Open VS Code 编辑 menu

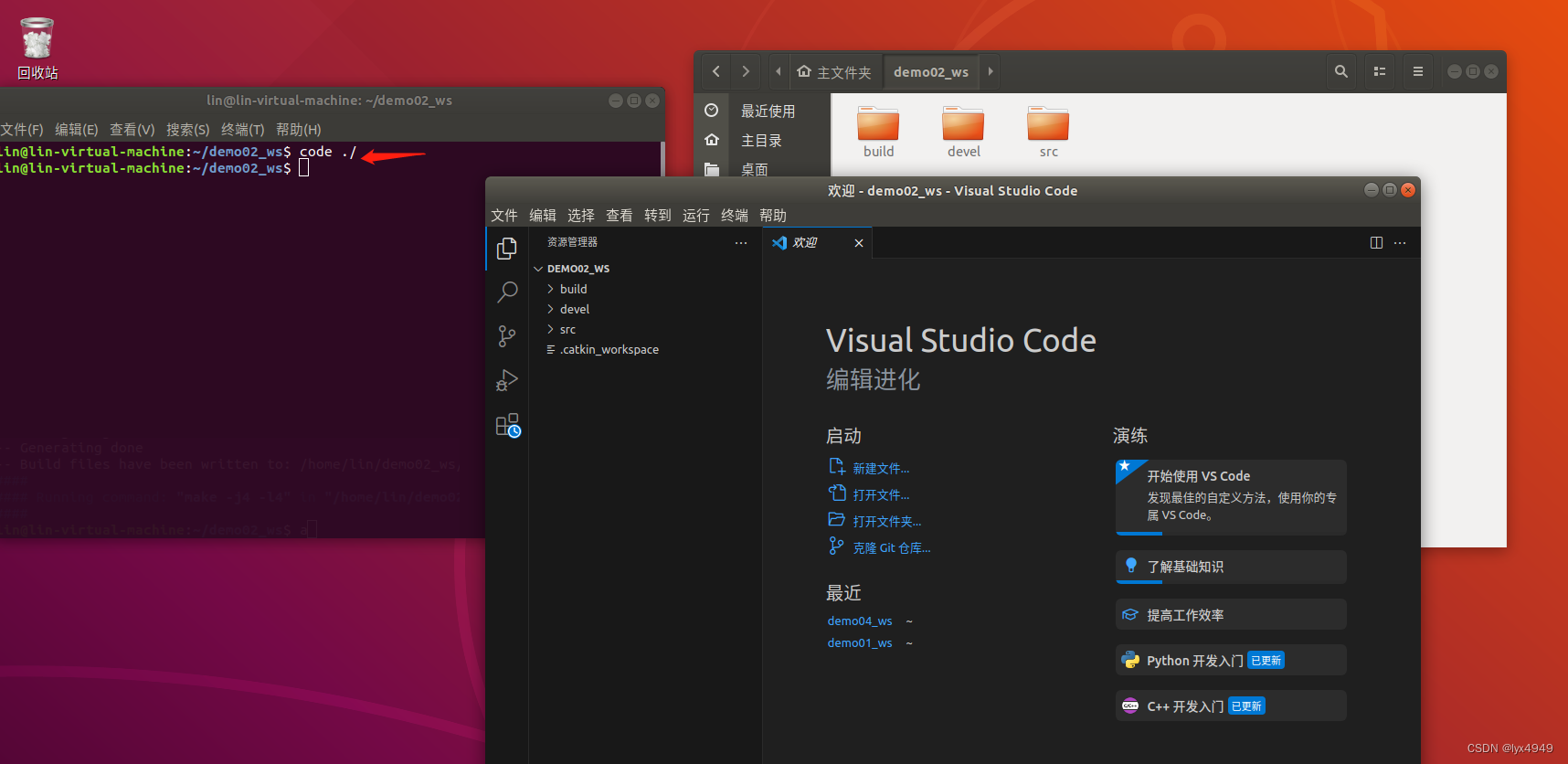click(543, 216)
